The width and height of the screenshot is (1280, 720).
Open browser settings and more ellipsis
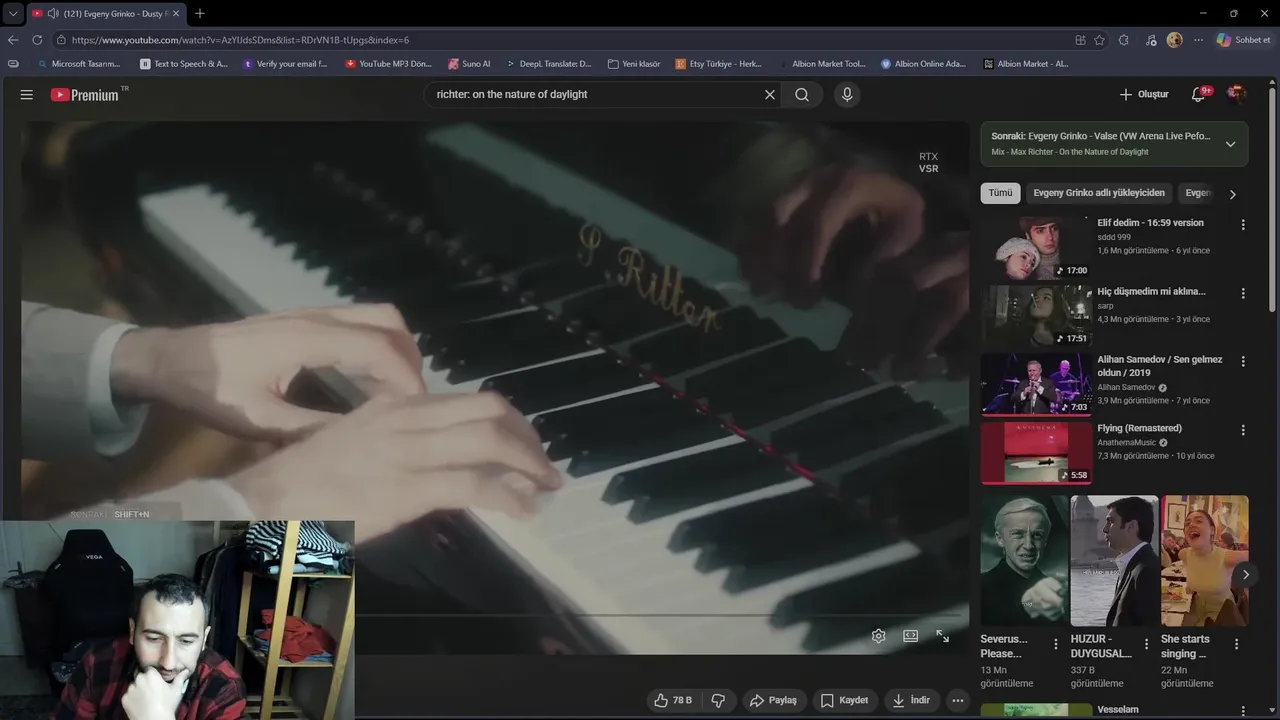coord(1198,40)
